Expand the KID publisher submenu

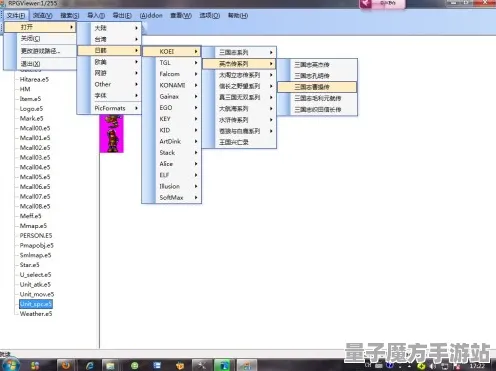[x=172, y=130]
